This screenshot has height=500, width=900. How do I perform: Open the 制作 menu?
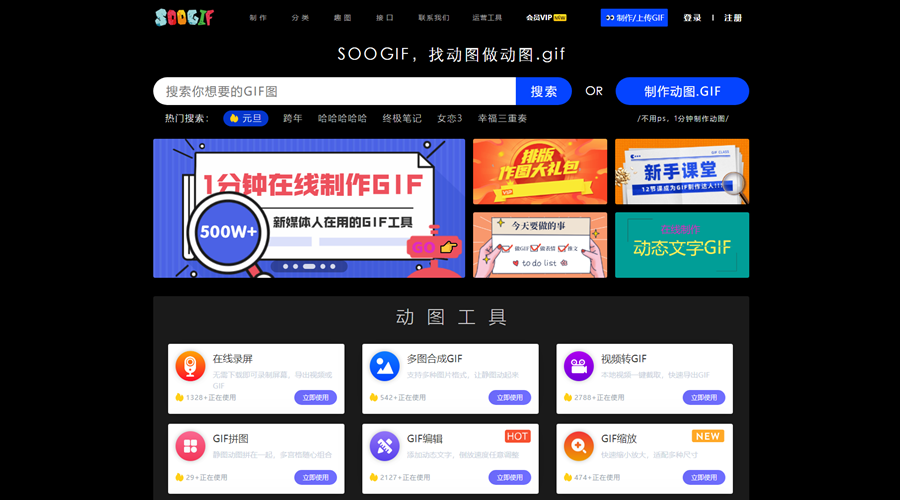(x=258, y=18)
